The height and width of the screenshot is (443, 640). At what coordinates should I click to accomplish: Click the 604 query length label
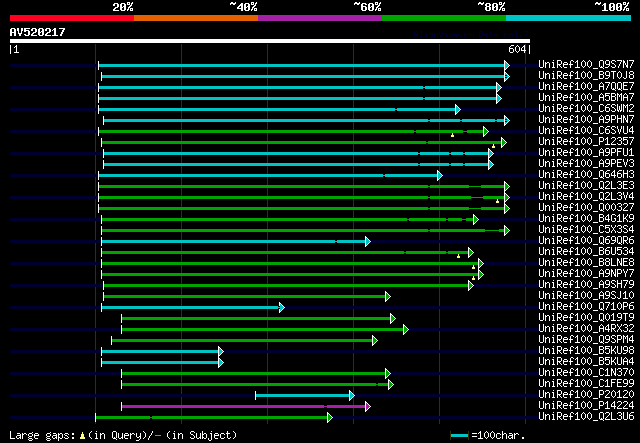point(517,49)
